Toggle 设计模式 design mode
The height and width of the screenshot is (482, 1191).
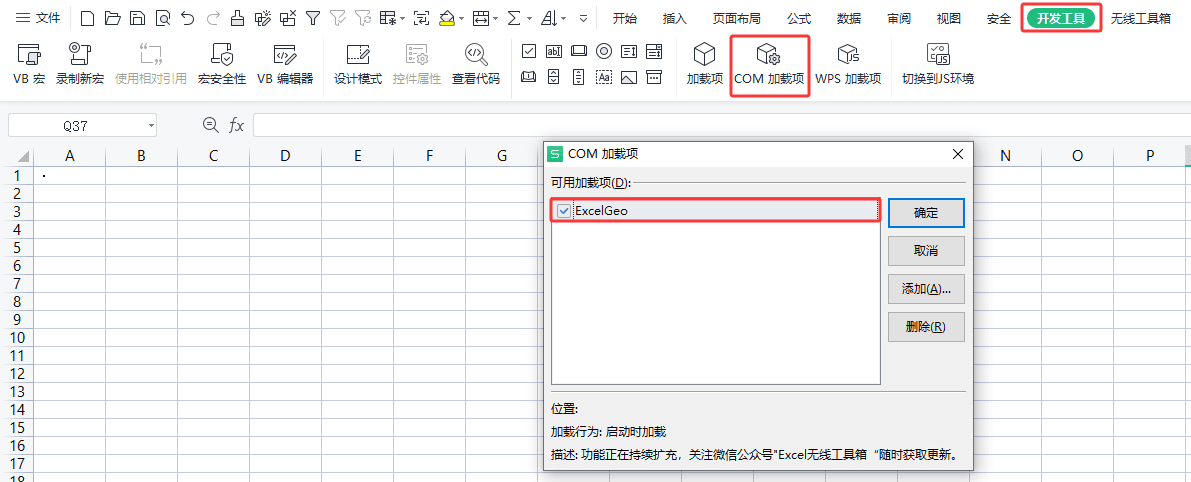click(358, 65)
